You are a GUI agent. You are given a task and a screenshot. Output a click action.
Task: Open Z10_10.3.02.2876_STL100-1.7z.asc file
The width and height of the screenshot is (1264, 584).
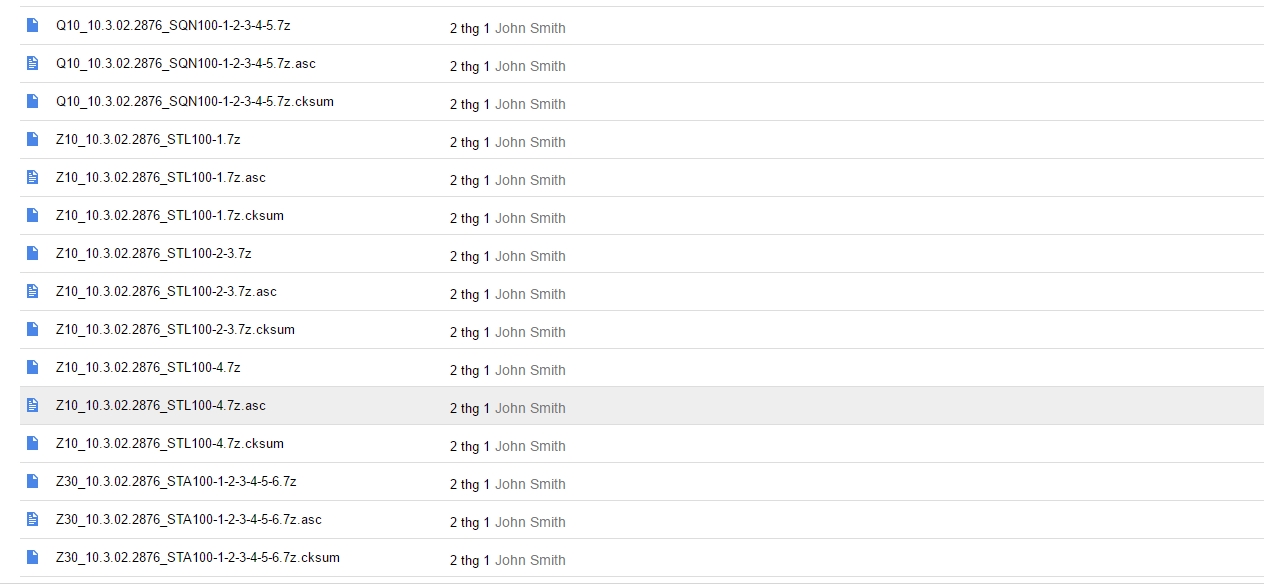(x=160, y=177)
